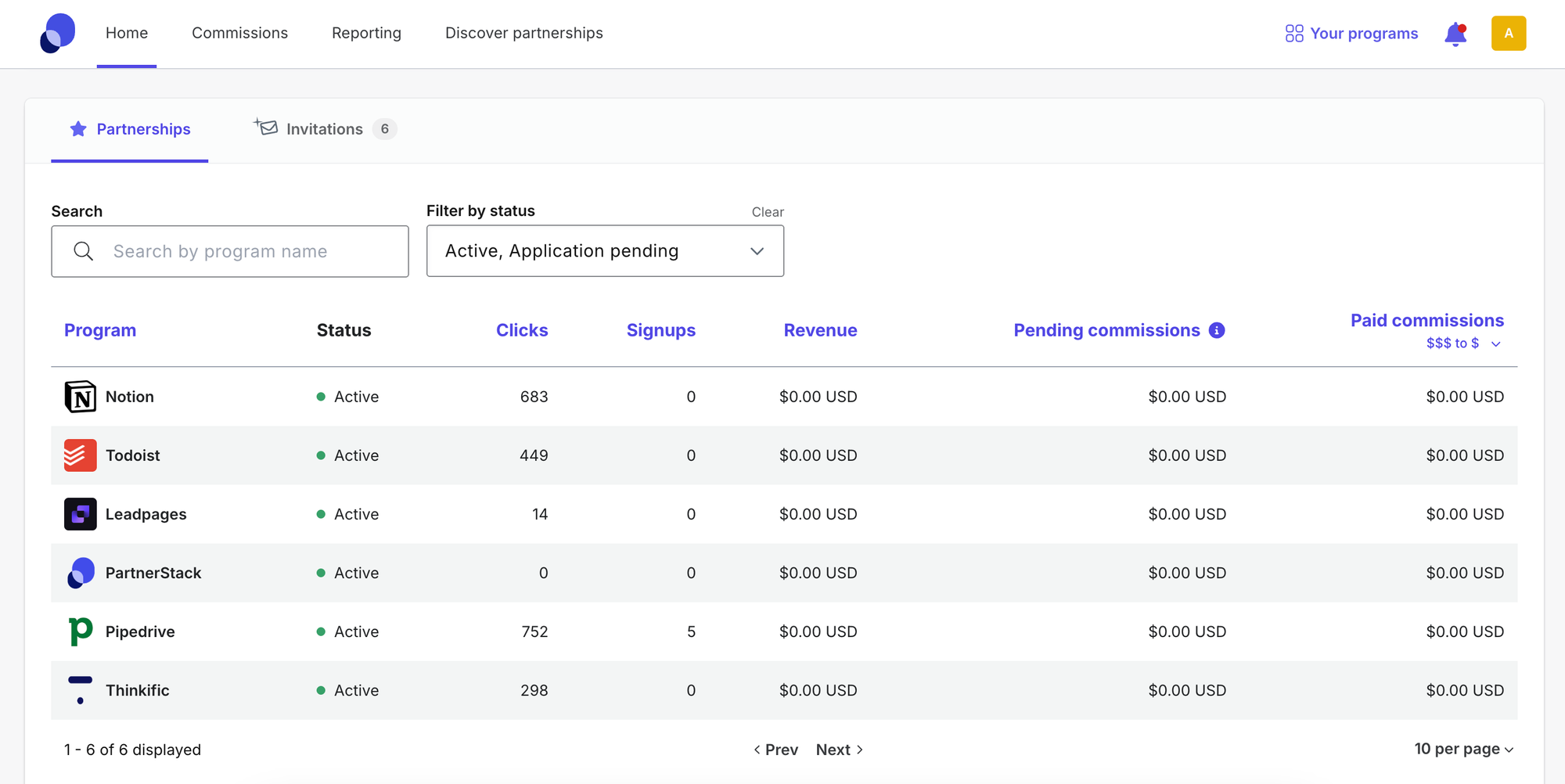Click the PartnerStack logo in header

click(58, 34)
